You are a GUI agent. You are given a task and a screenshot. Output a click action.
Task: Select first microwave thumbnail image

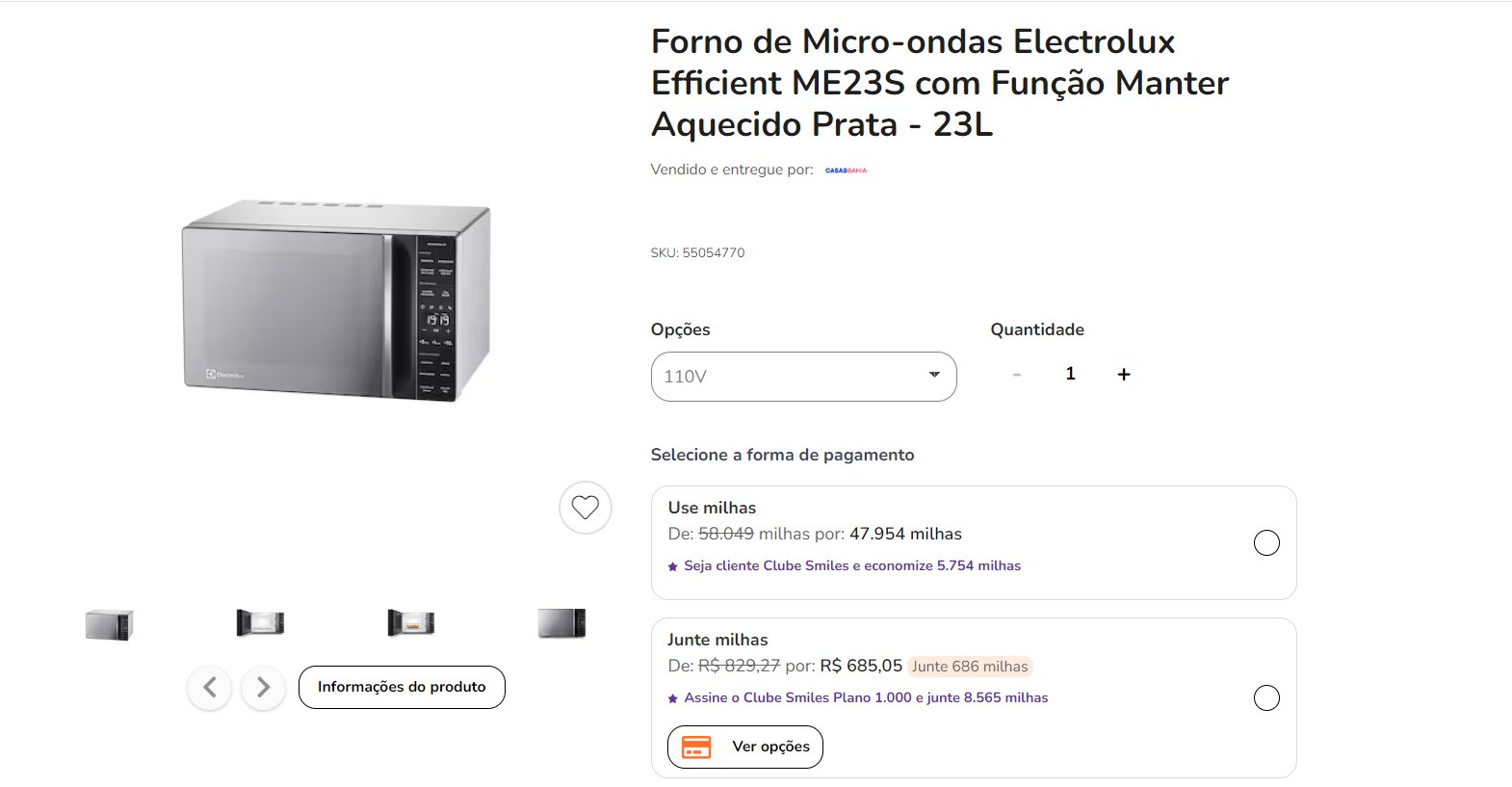click(x=109, y=625)
